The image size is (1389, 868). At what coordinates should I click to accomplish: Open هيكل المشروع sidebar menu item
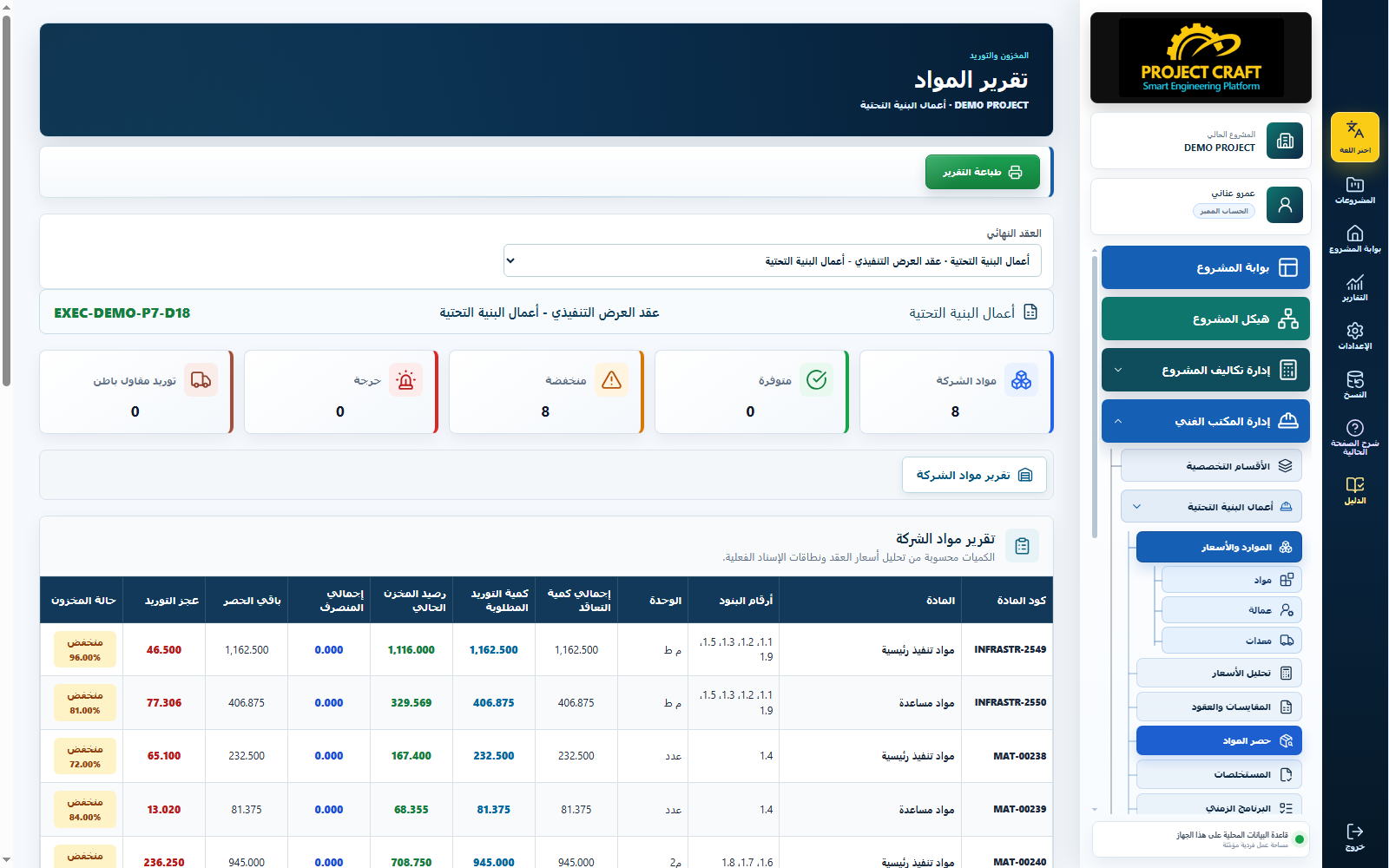(1206, 319)
